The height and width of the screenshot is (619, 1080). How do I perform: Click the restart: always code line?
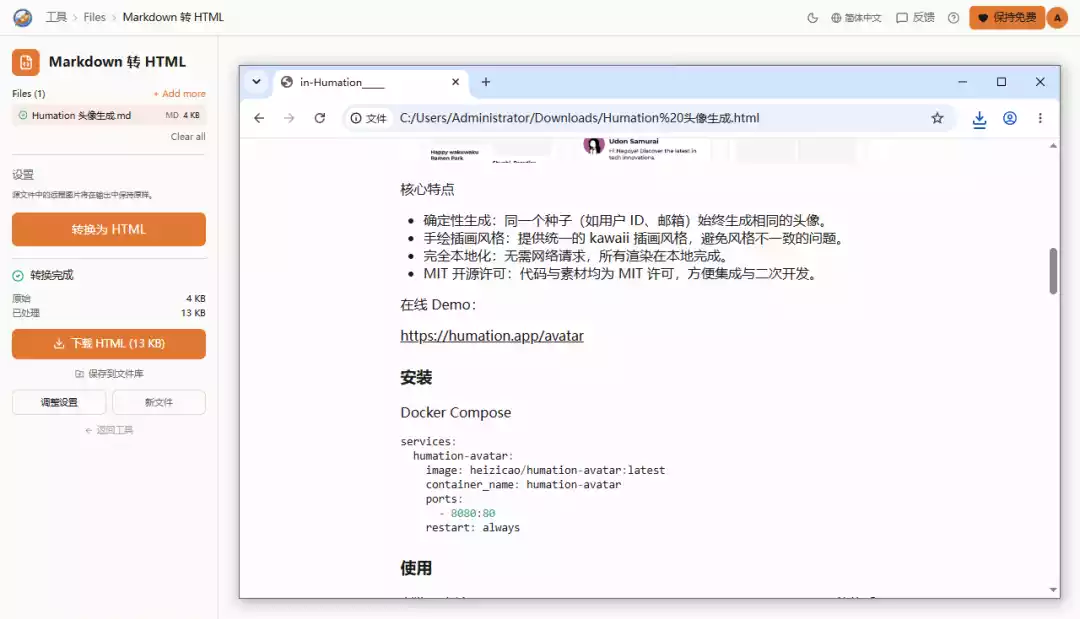[x=472, y=527]
